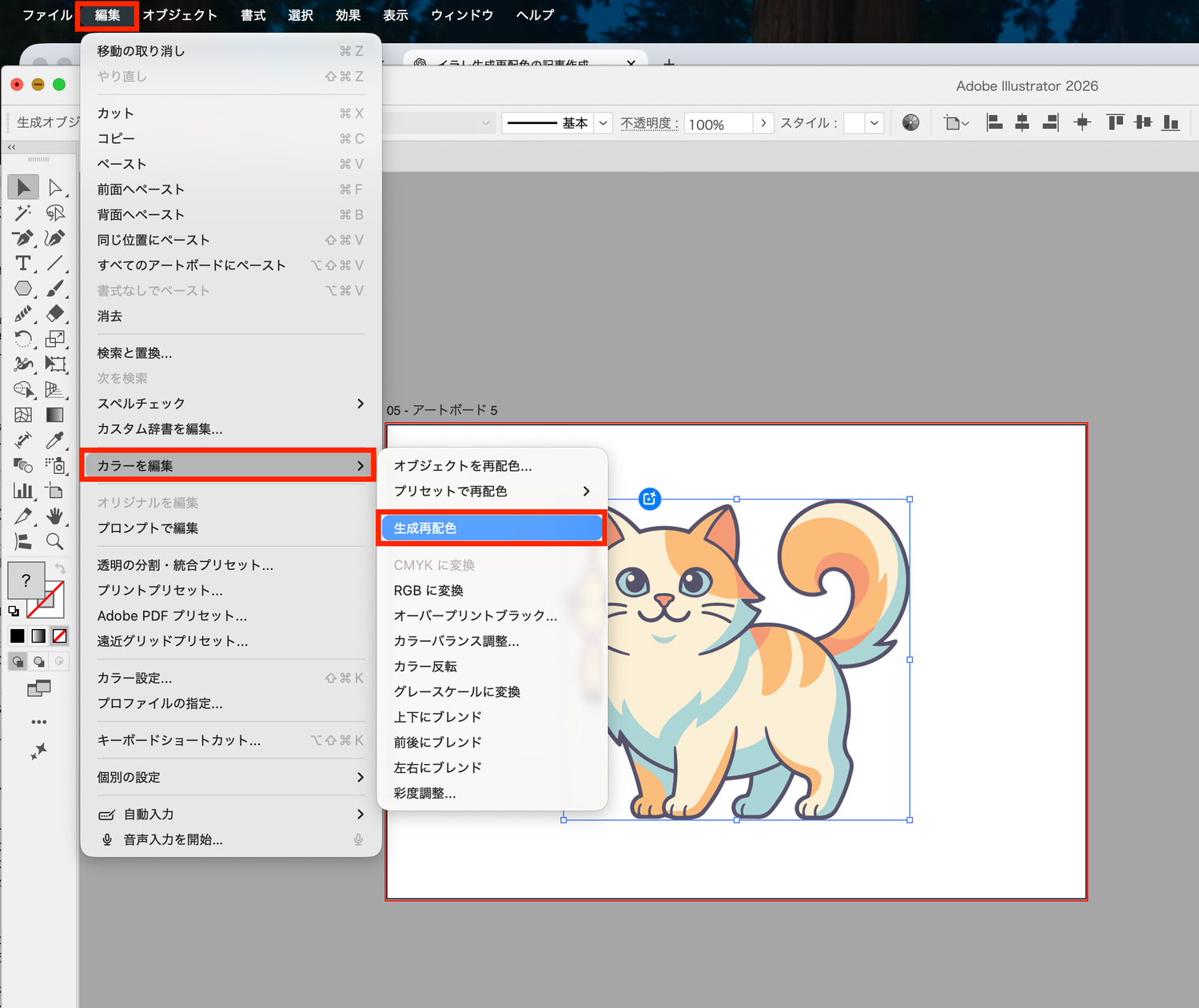Viewport: 1199px width, 1008px height.
Task: Open the スタイル dropdown
Action: (874, 123)
